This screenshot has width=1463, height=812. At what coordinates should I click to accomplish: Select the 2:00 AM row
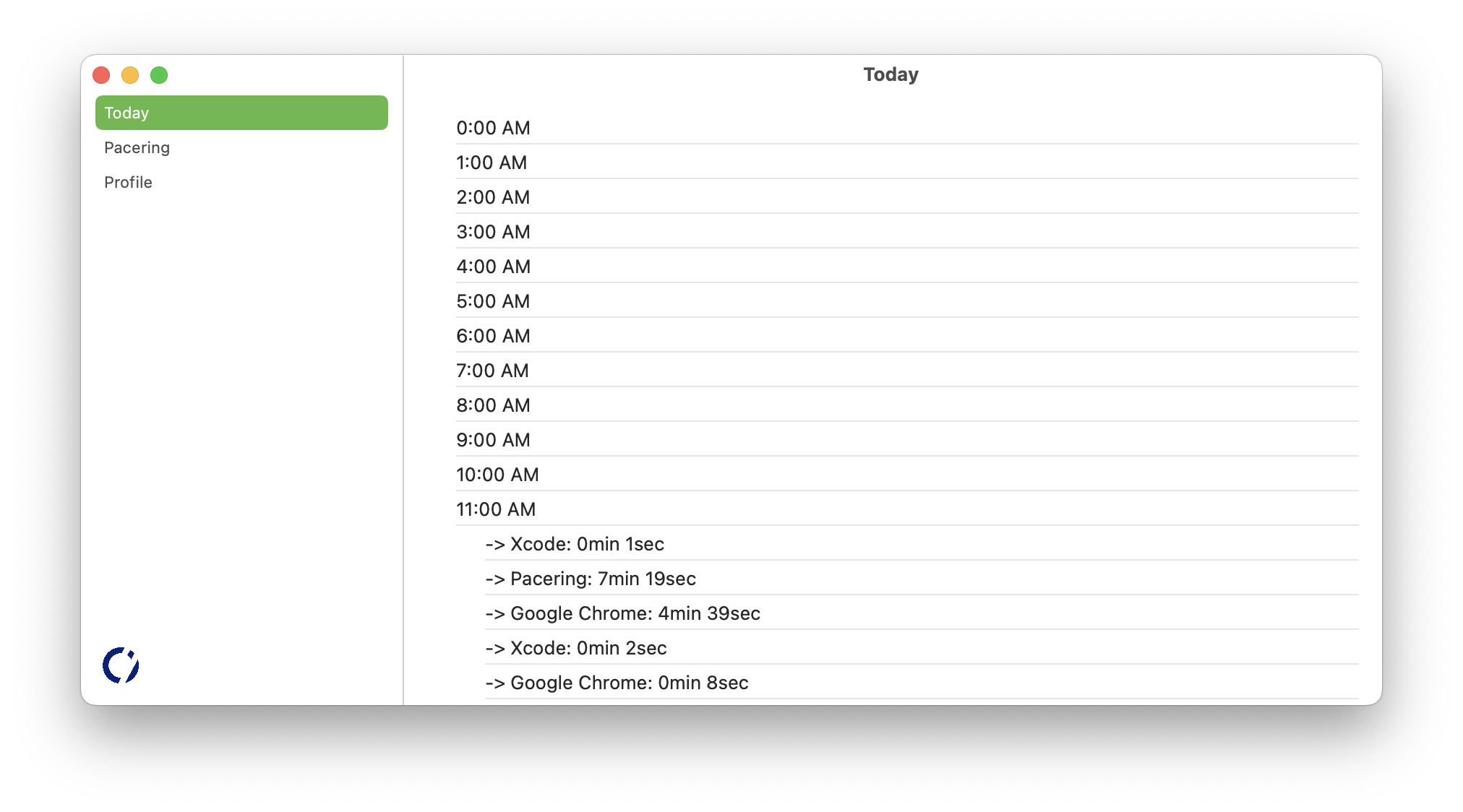click(x=907, y=197)
